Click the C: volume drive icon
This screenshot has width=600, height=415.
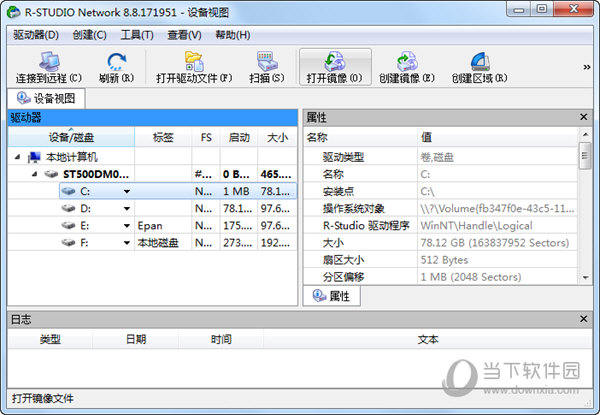[68, 191]
